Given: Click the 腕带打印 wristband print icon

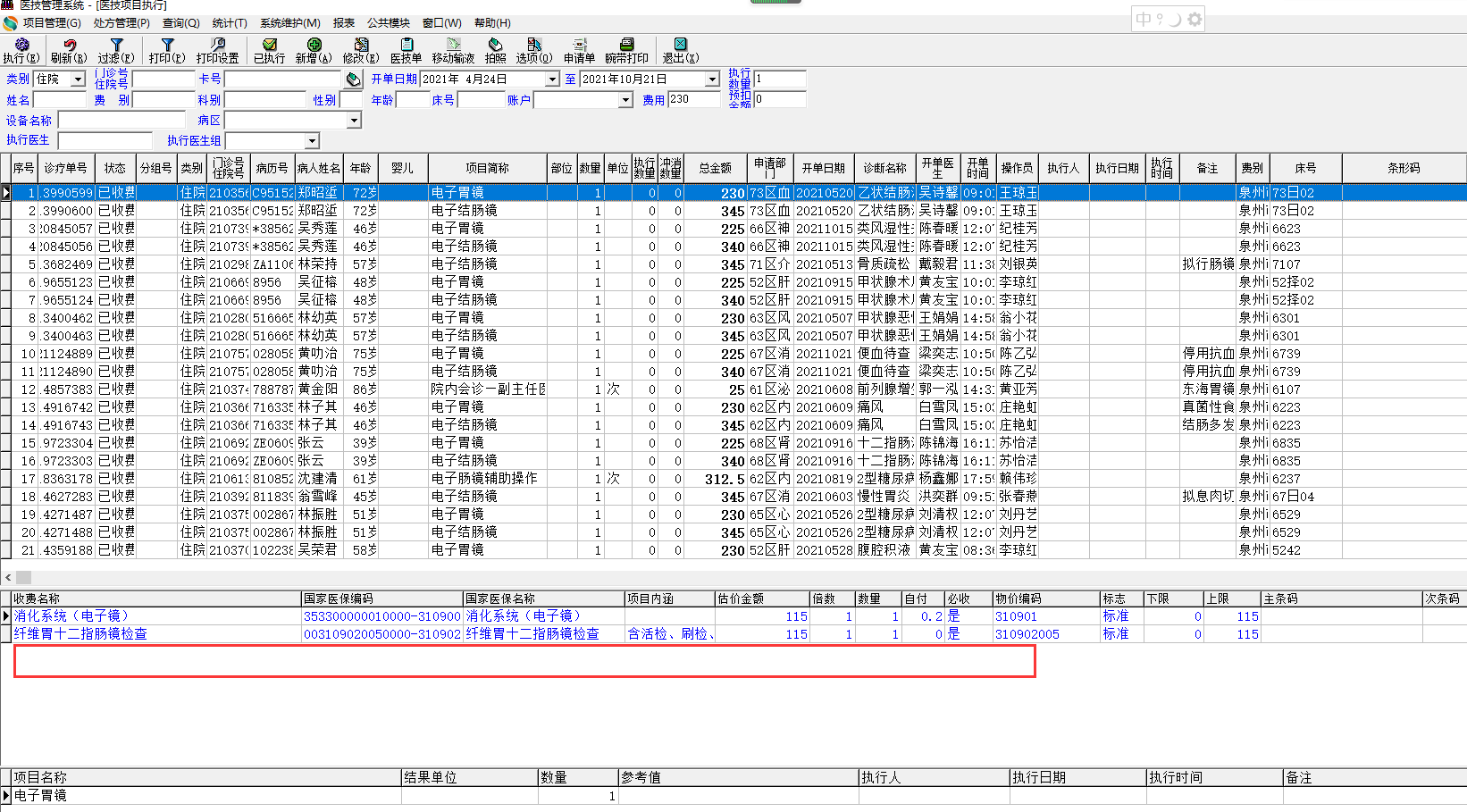Looking at the screenshot, I should pyautogui.click(x=626, y=50).
